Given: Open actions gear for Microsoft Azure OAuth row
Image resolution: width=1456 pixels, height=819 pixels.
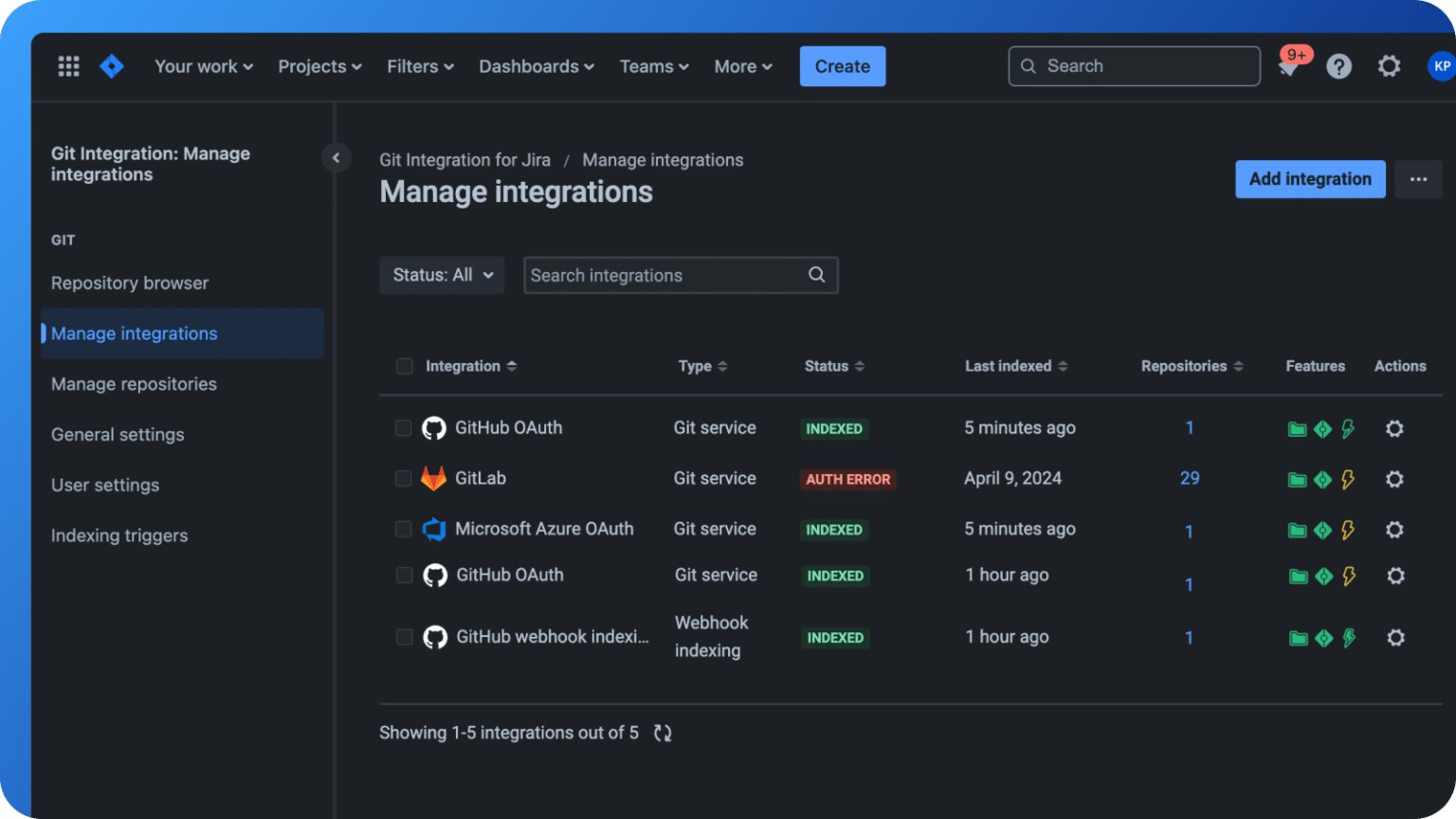Looking at the screenshot, I should pyautogui.click(x=1394, y=529).
